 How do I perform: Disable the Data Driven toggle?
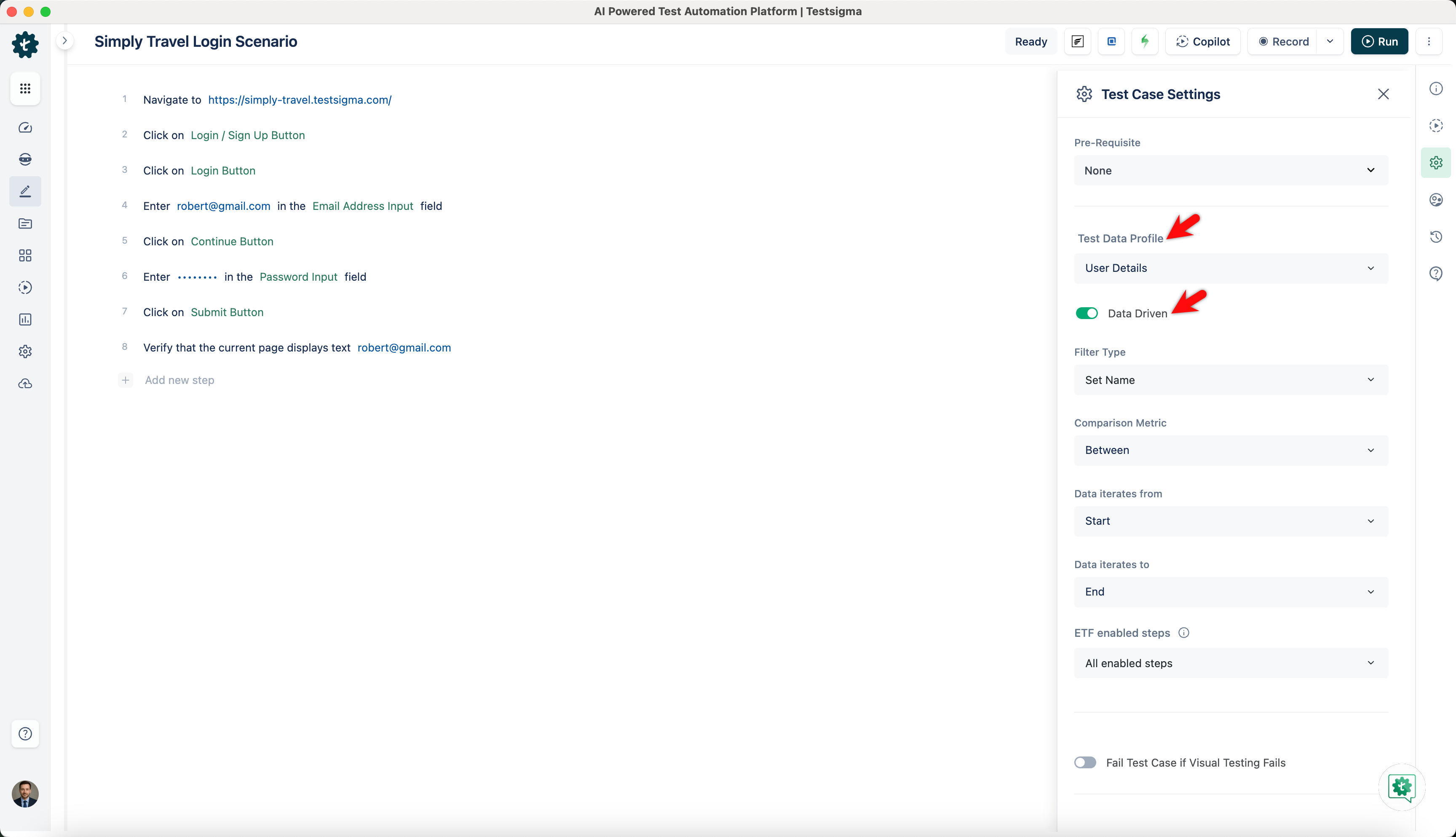click(1086, 313)
